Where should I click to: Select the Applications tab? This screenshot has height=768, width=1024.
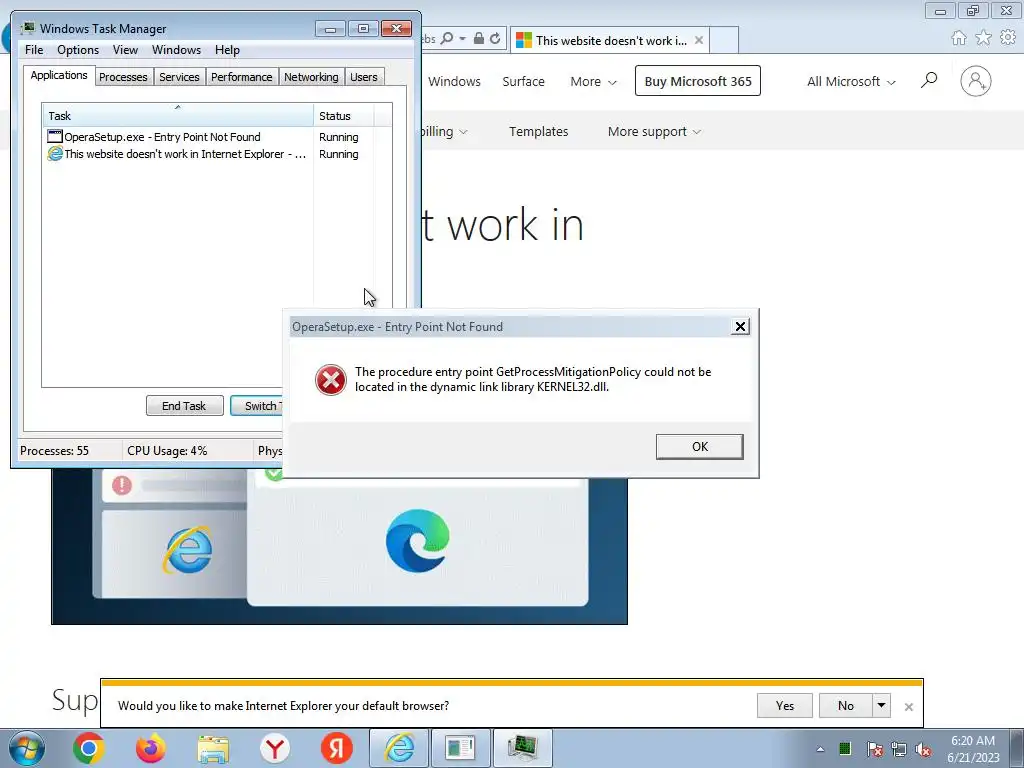tap(59, 75)
